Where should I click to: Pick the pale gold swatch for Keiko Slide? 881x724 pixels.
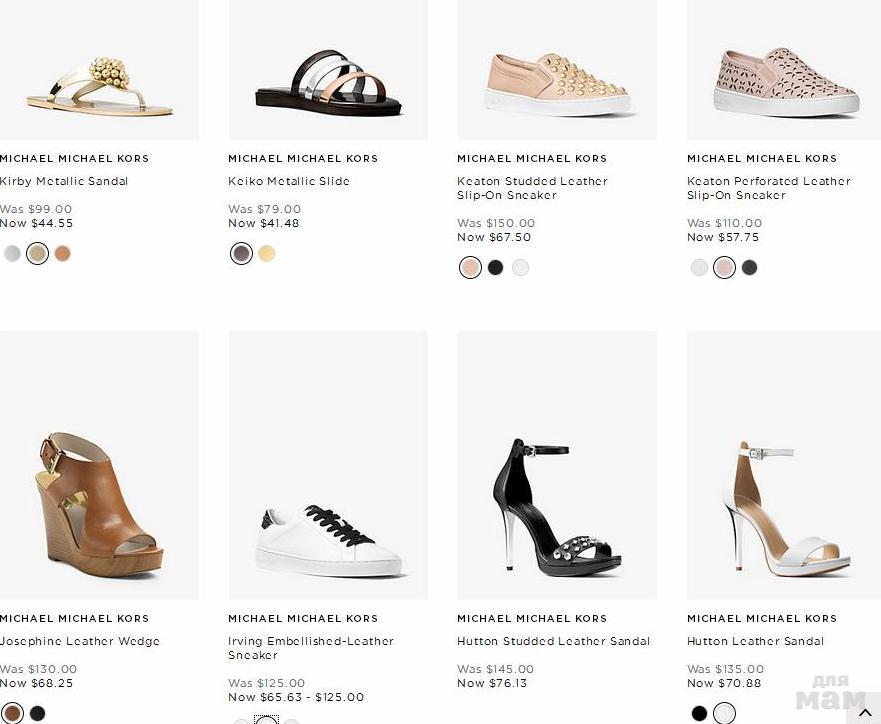coord(266,254)
